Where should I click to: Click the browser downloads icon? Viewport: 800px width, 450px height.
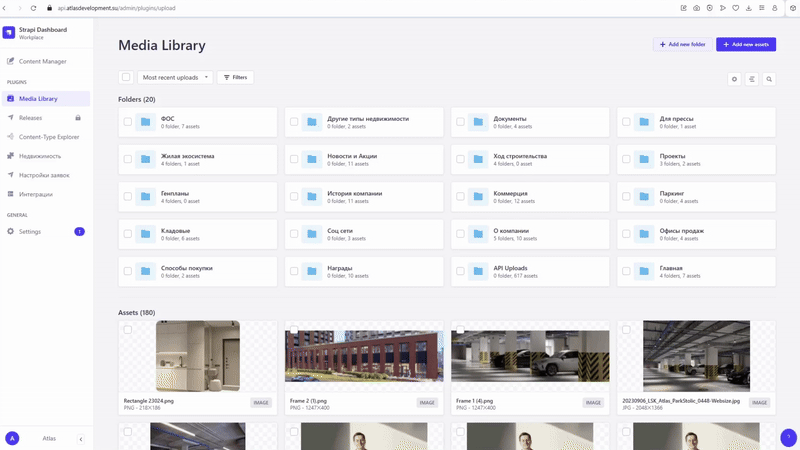pyautogui.click(x=750, y=7)
